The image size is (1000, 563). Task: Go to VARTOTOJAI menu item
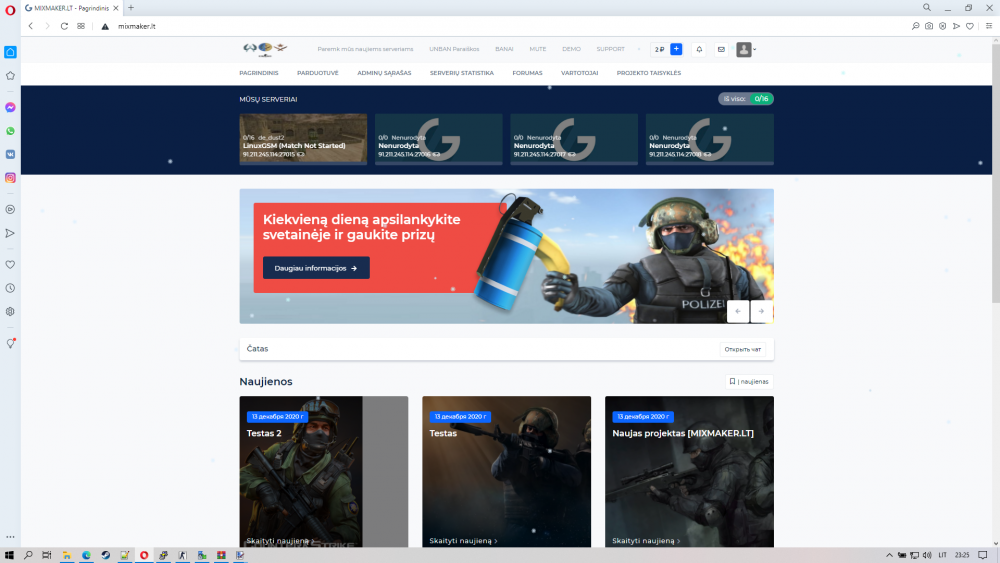[580, 73]
